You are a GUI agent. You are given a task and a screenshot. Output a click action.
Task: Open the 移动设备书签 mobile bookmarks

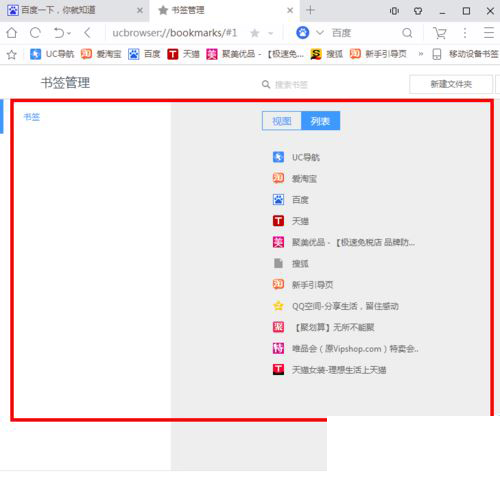point(465,54)
